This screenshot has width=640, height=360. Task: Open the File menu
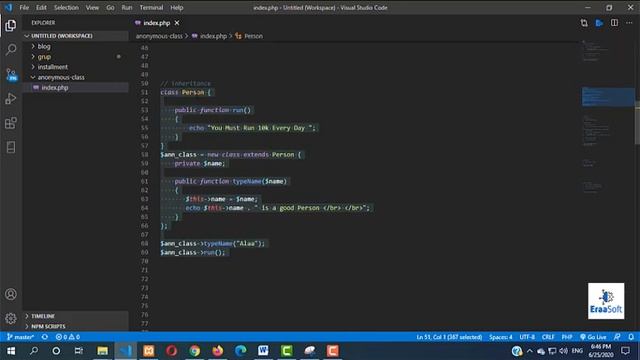click(24, 7)
